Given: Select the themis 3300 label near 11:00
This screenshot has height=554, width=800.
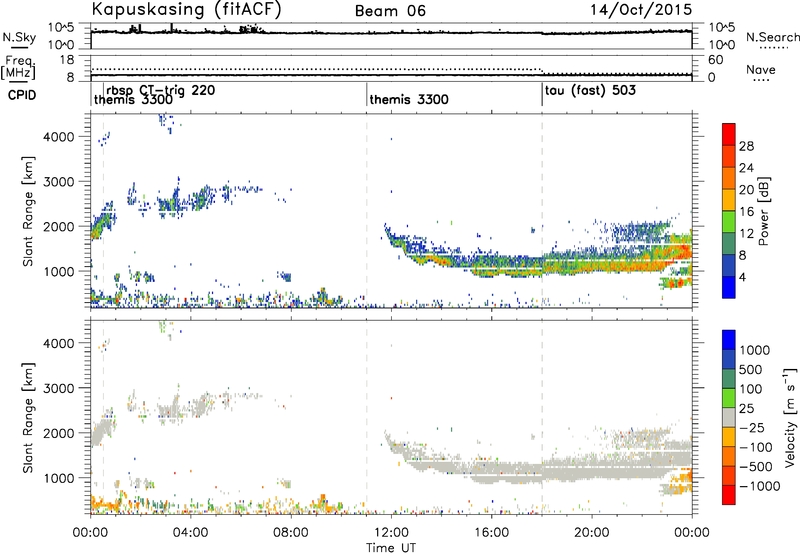Looking at the screenshot, I should (x=409, y=99).
